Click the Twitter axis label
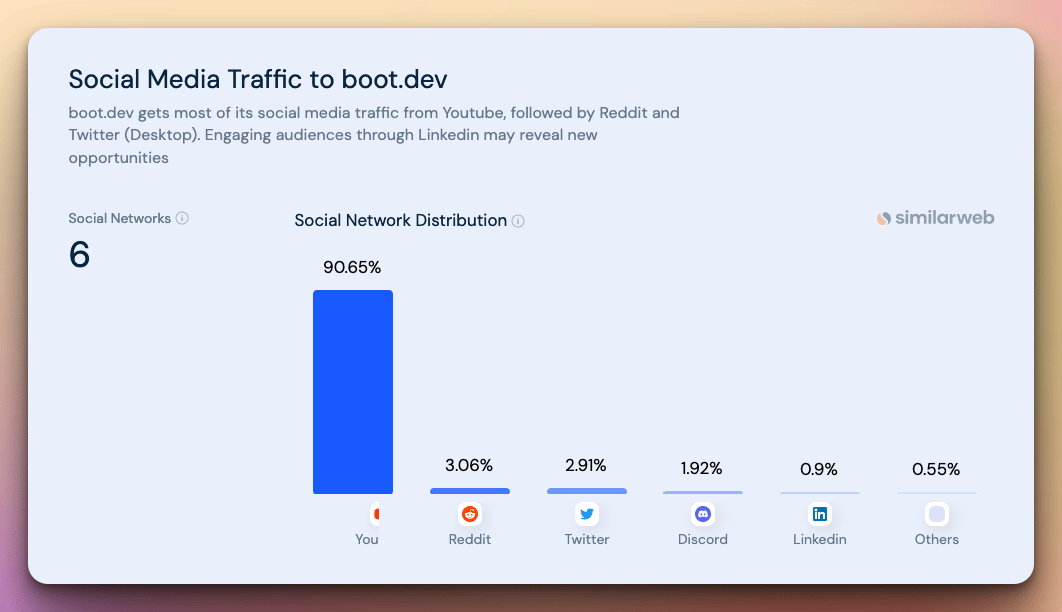 [587, 540]
